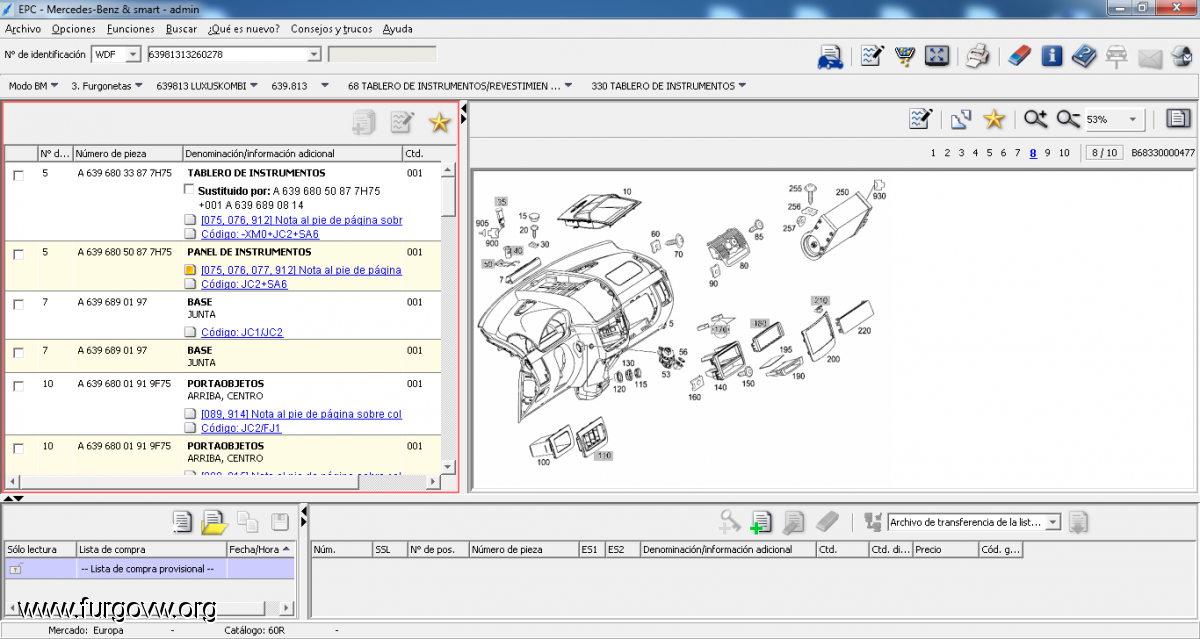Click the car on lift icon
The width and height of the screenshot is (1200, 639).
click(x=1116, y=56)
